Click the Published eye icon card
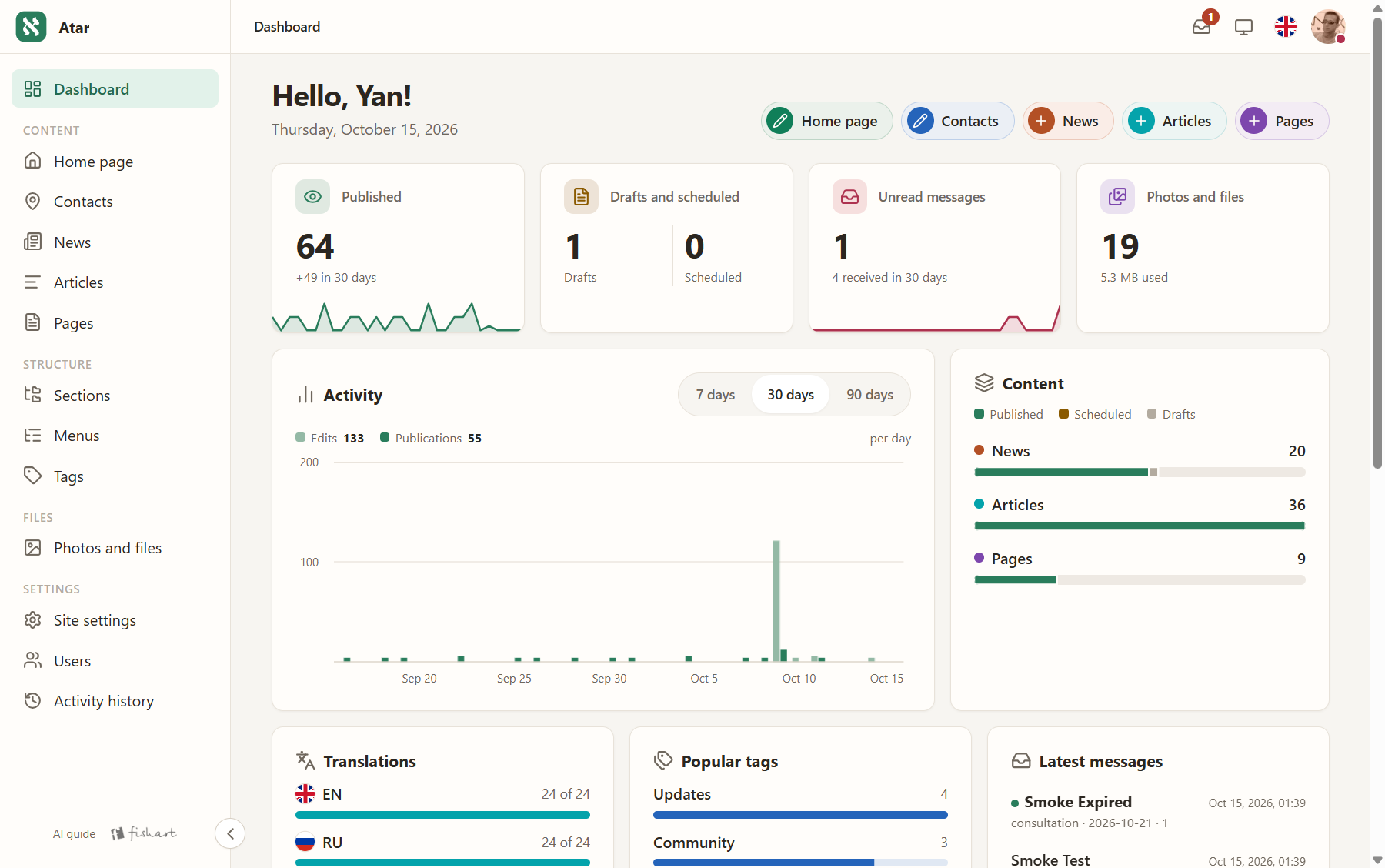The width and height of the screenshot is (1385, 868). 312,196
